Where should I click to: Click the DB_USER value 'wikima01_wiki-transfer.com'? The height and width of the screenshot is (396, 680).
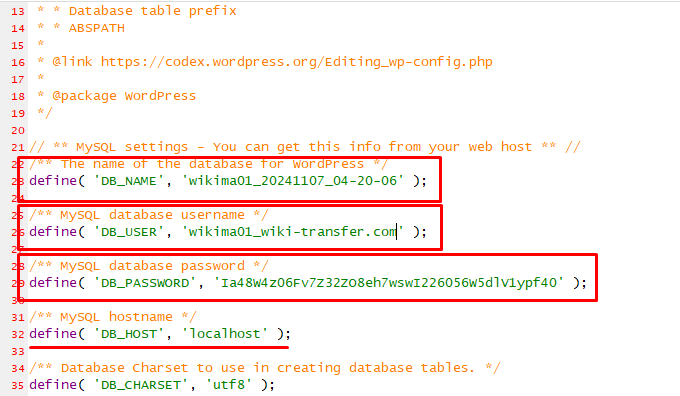[x=293, y=232]
